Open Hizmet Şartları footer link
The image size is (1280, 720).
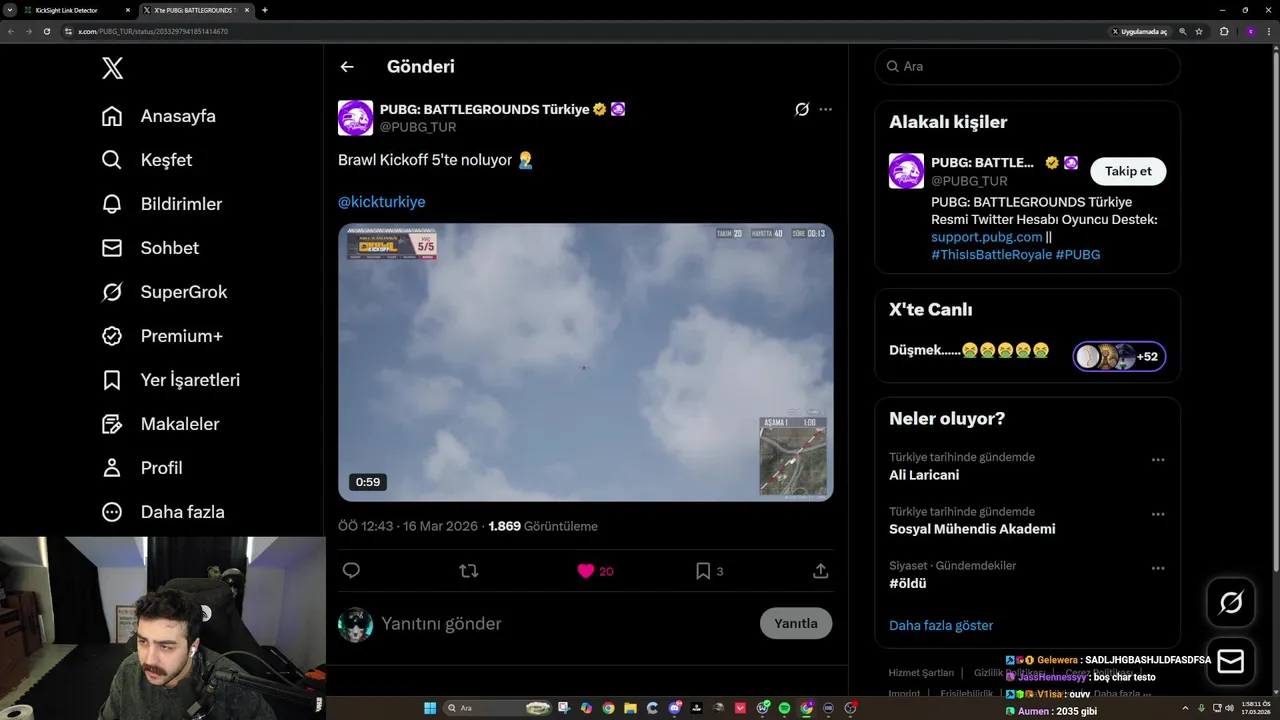pyautogui.click(x=921, y=673)
